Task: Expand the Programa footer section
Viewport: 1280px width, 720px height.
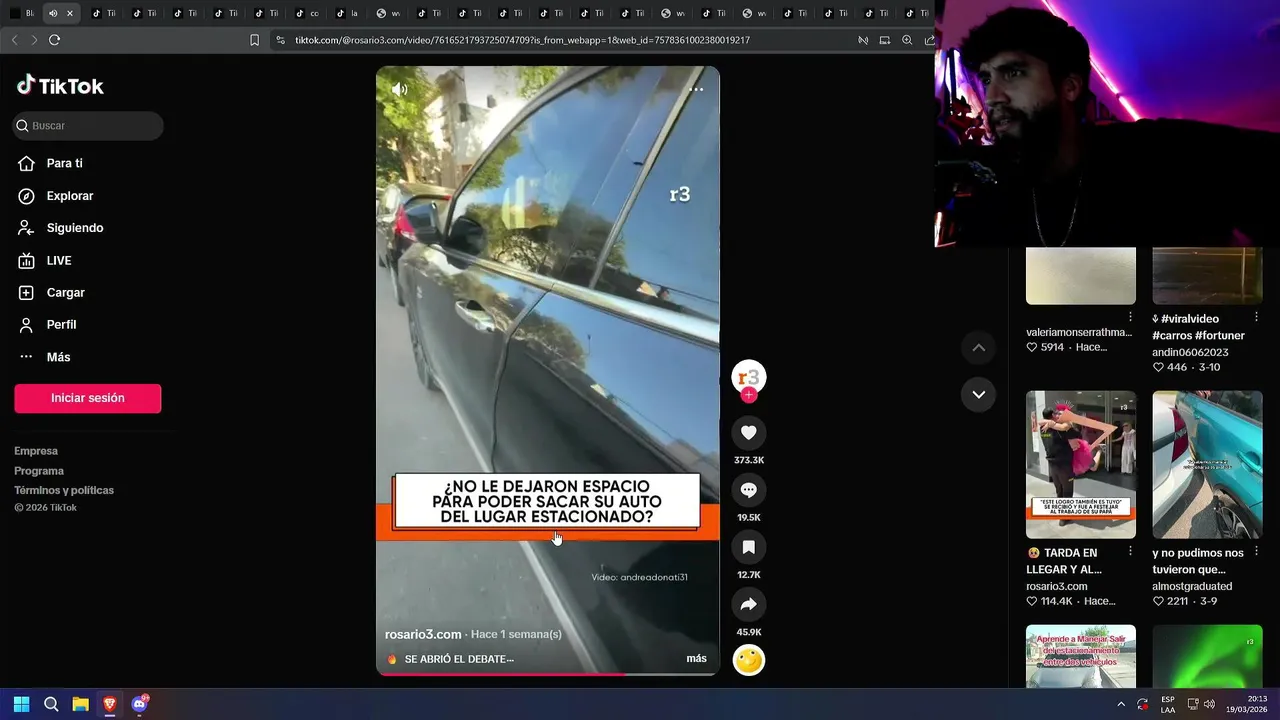Action: 39,471
